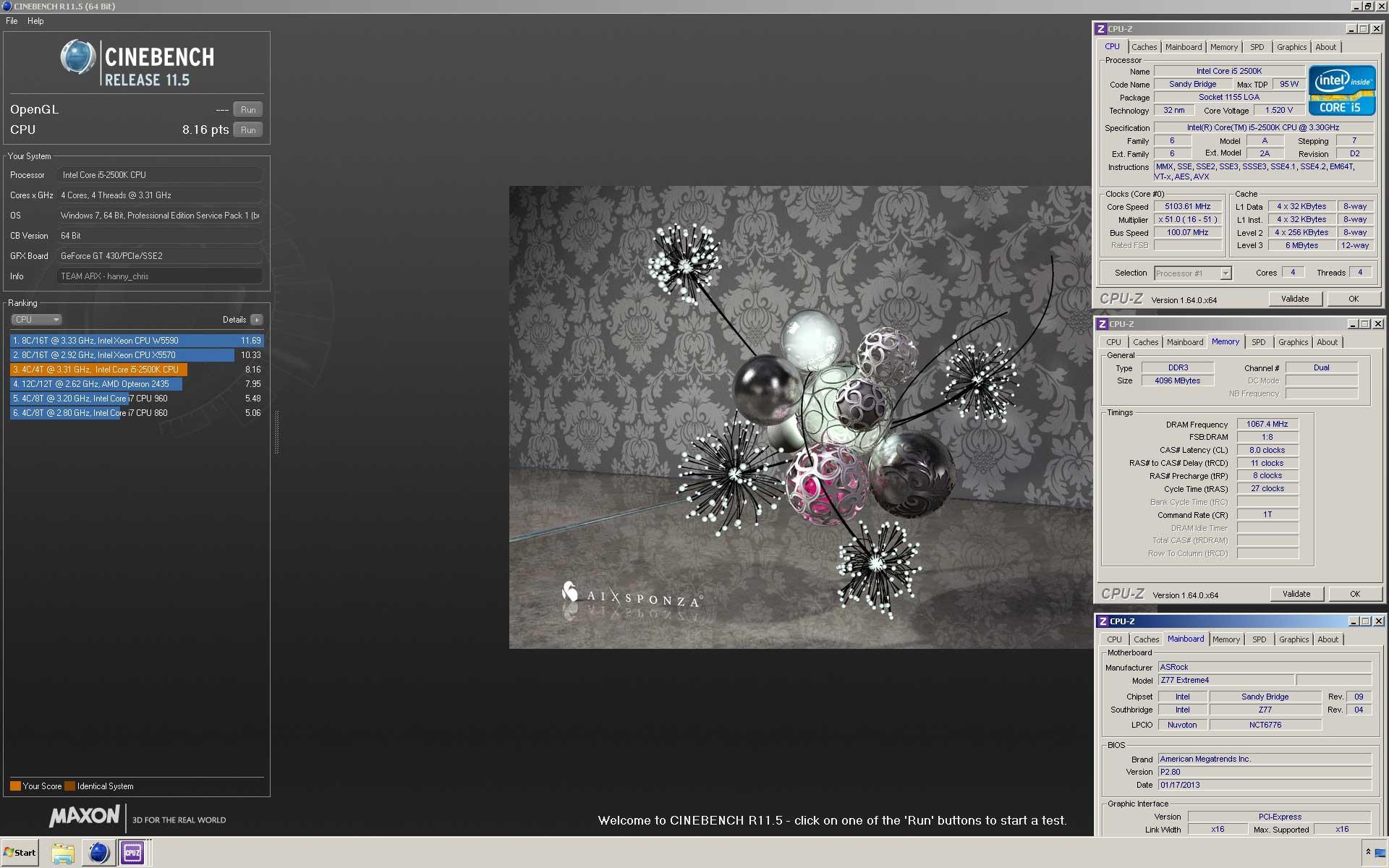This screenshot has height=868, width=1389.
Task: Run the CPU benchmark test
Action: pos(248,130)
